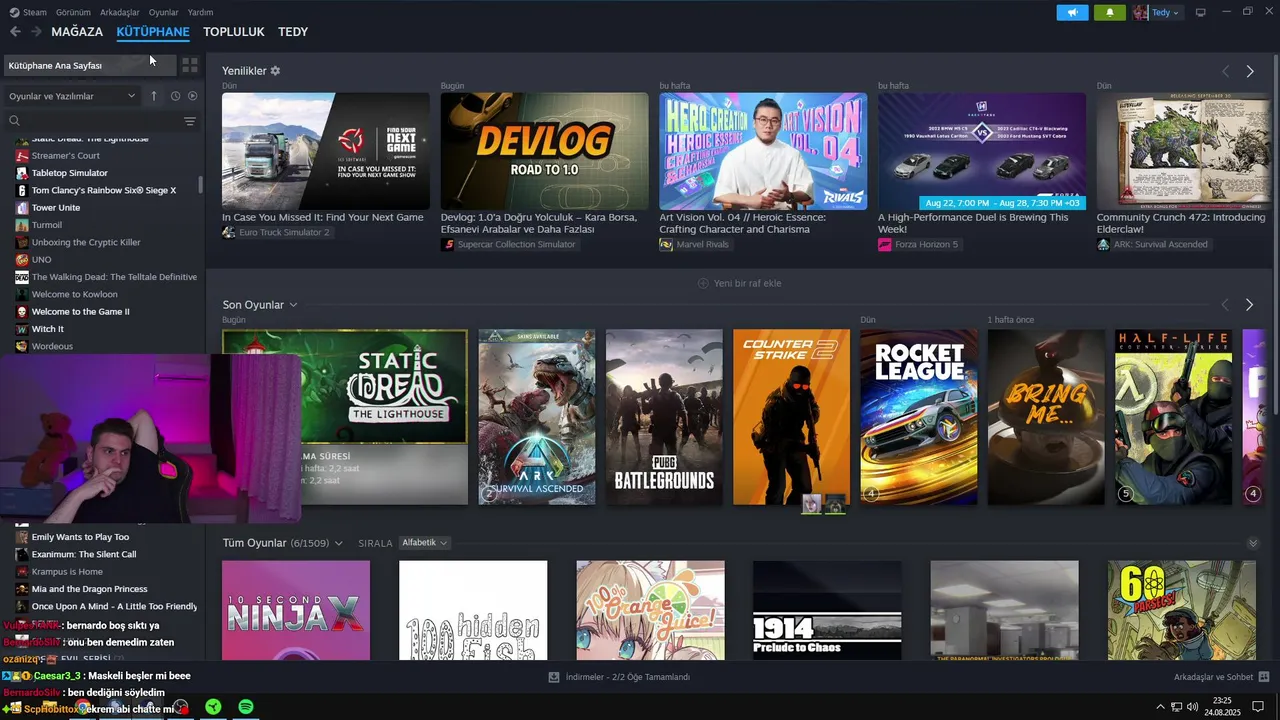Advance Son Oyunlar shelf to the right

(x=1249, y=304)
